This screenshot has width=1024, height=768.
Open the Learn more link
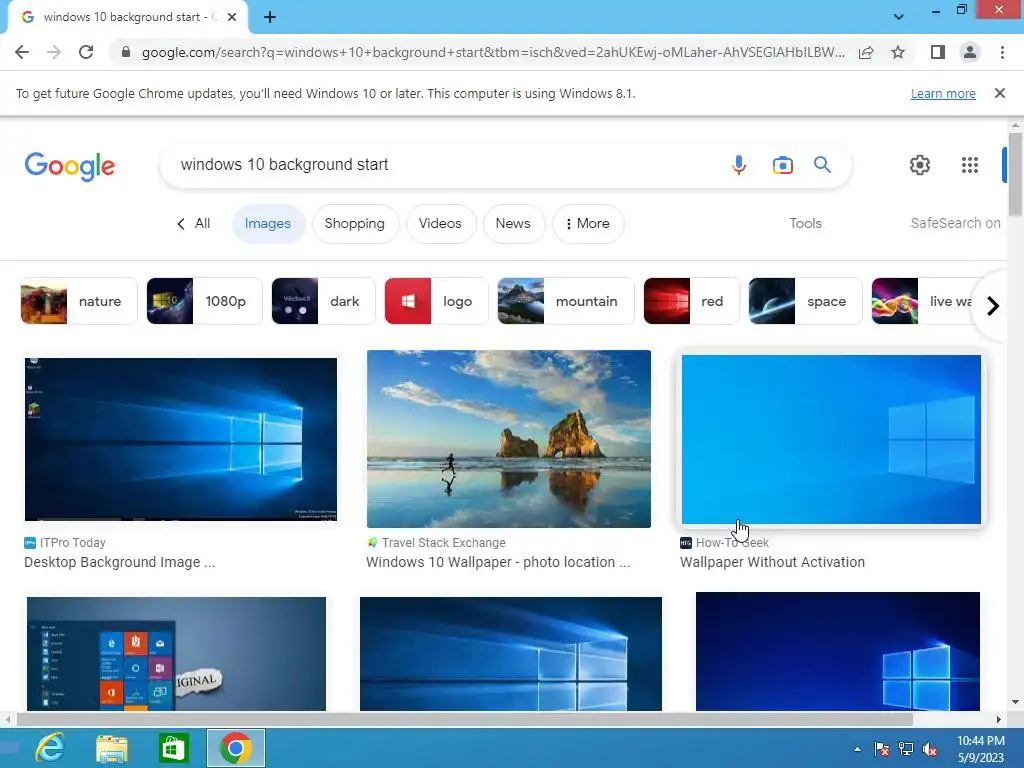943,93
